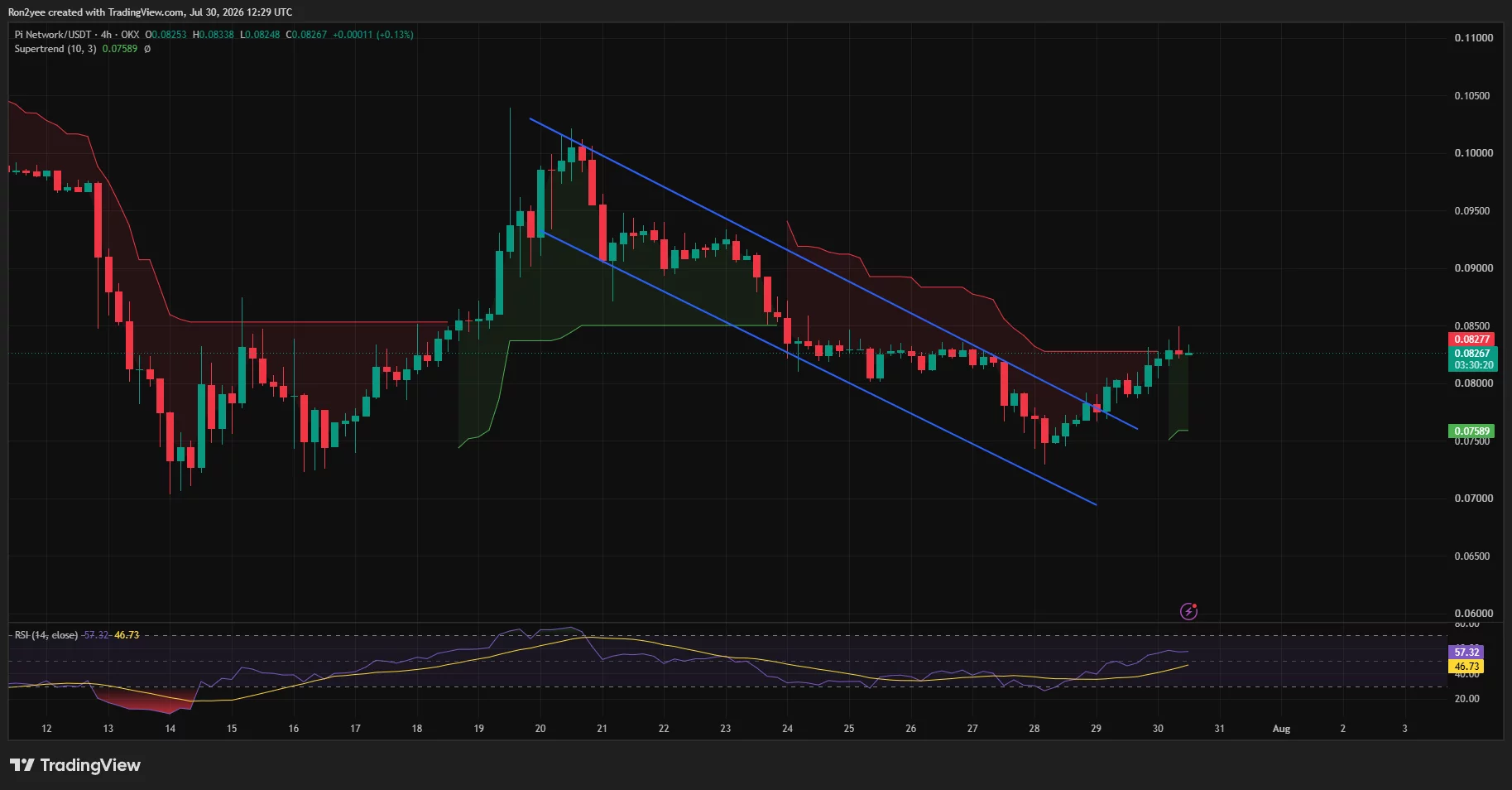Click date 24 on the time axis
1512x790 pixels.
tap(787, 729)
